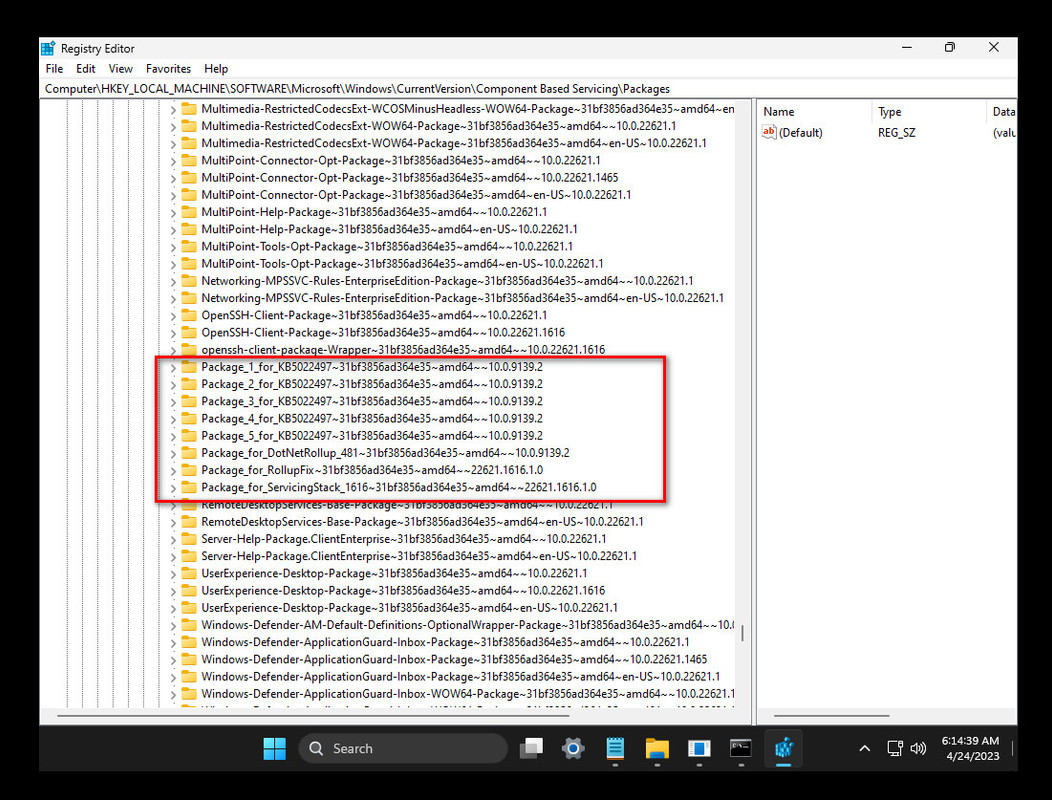Open the Edit menu

point(85,68)
